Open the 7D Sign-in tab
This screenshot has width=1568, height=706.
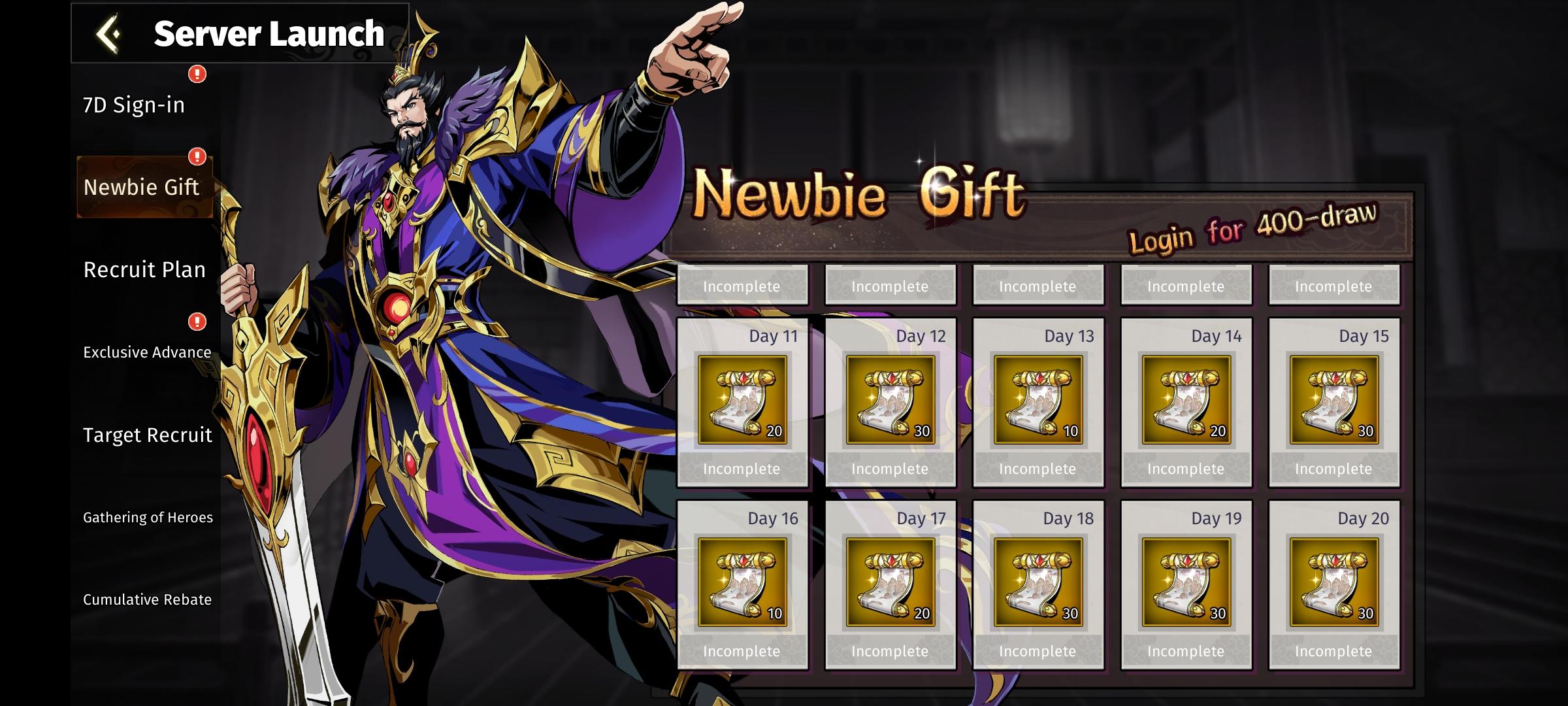click(134, 105)
